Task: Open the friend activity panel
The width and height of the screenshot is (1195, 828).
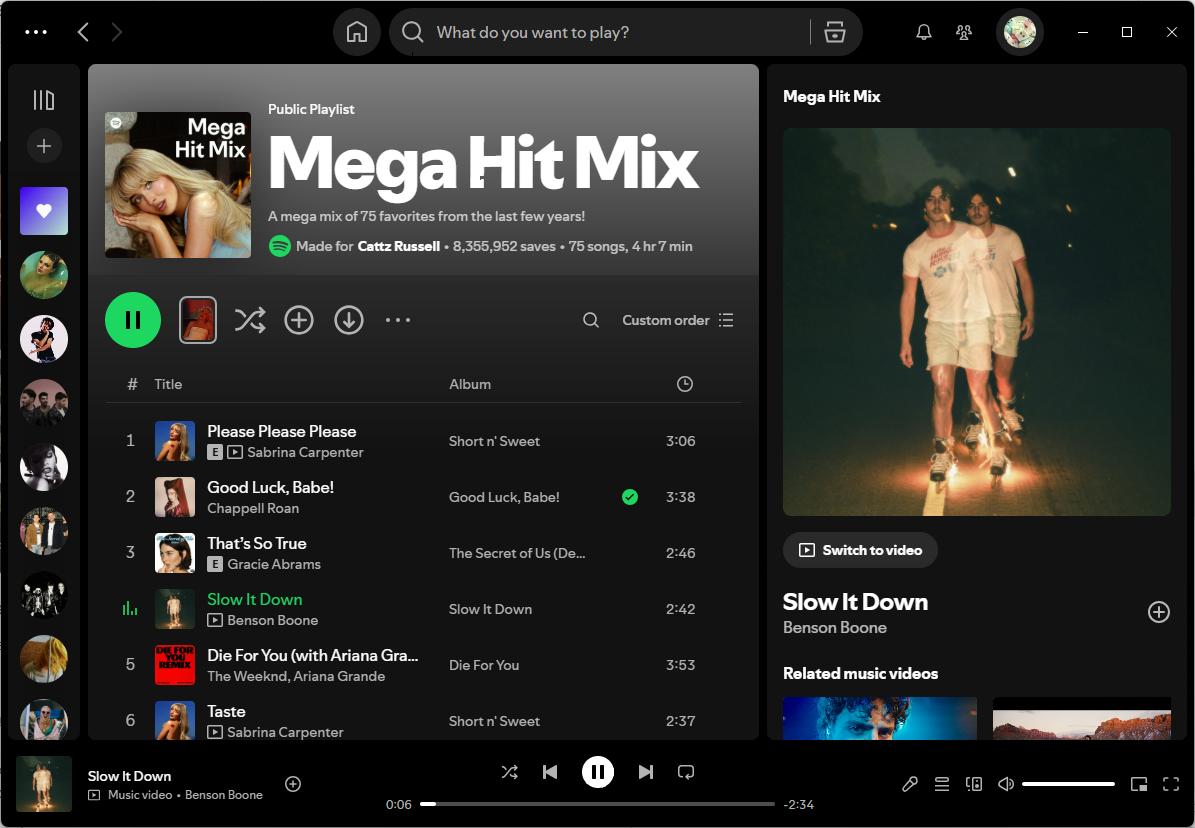Action: point(963,32)
